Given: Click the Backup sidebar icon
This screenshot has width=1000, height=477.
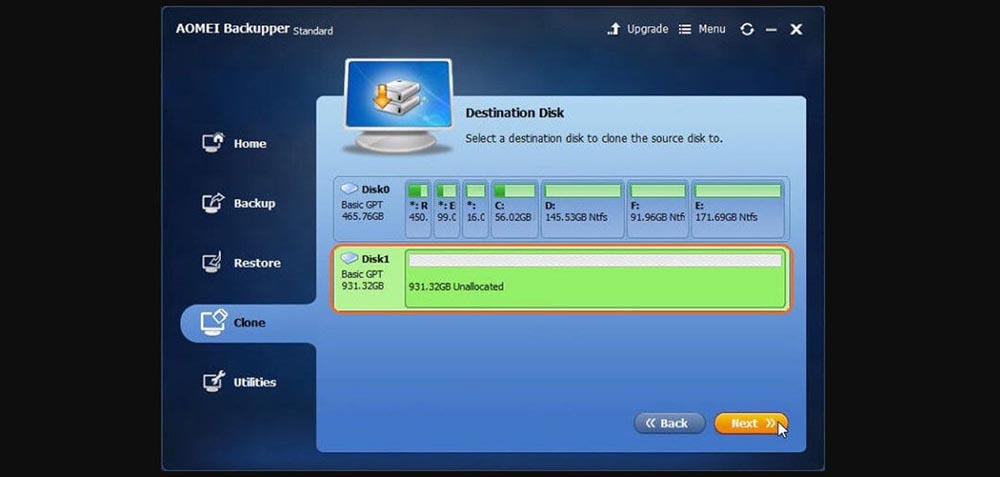Looking at the screenshot, I should pos(213,203).
